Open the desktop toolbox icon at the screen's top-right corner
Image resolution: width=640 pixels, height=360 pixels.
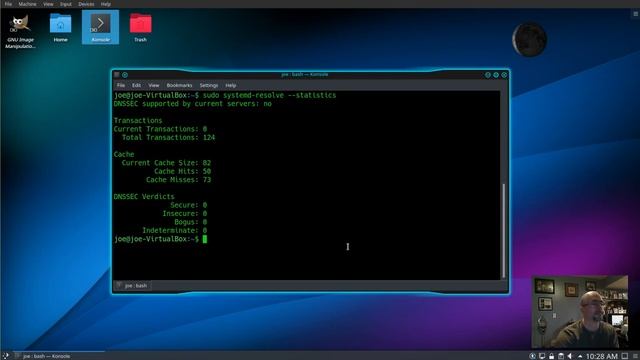(636, 13)
